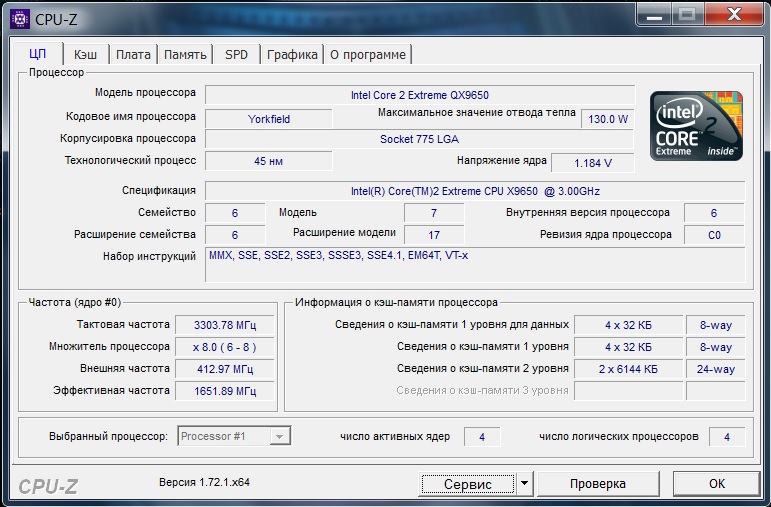Open the SPD tab

click(x=237, y=55)
